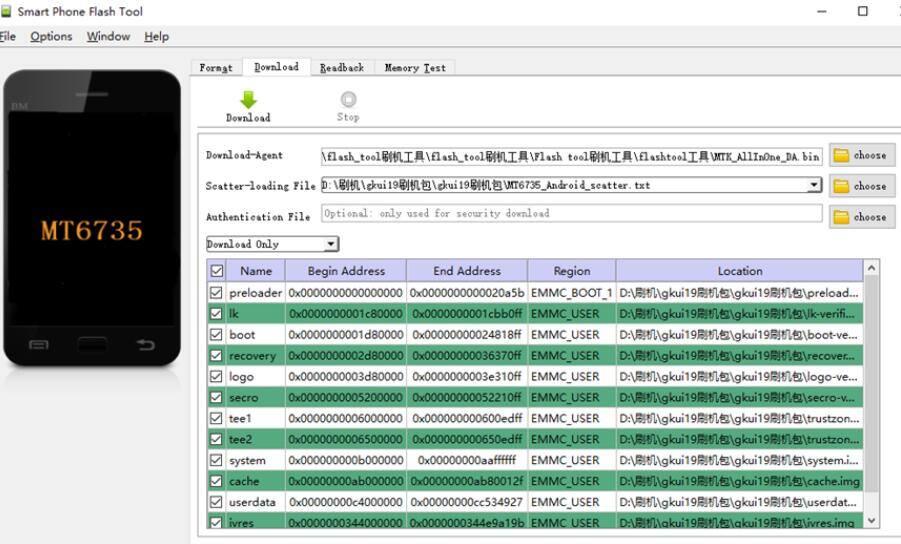Uncheck the recovery partition checkbox
Viewport: 901px width, 544px height.
(216, 356)
